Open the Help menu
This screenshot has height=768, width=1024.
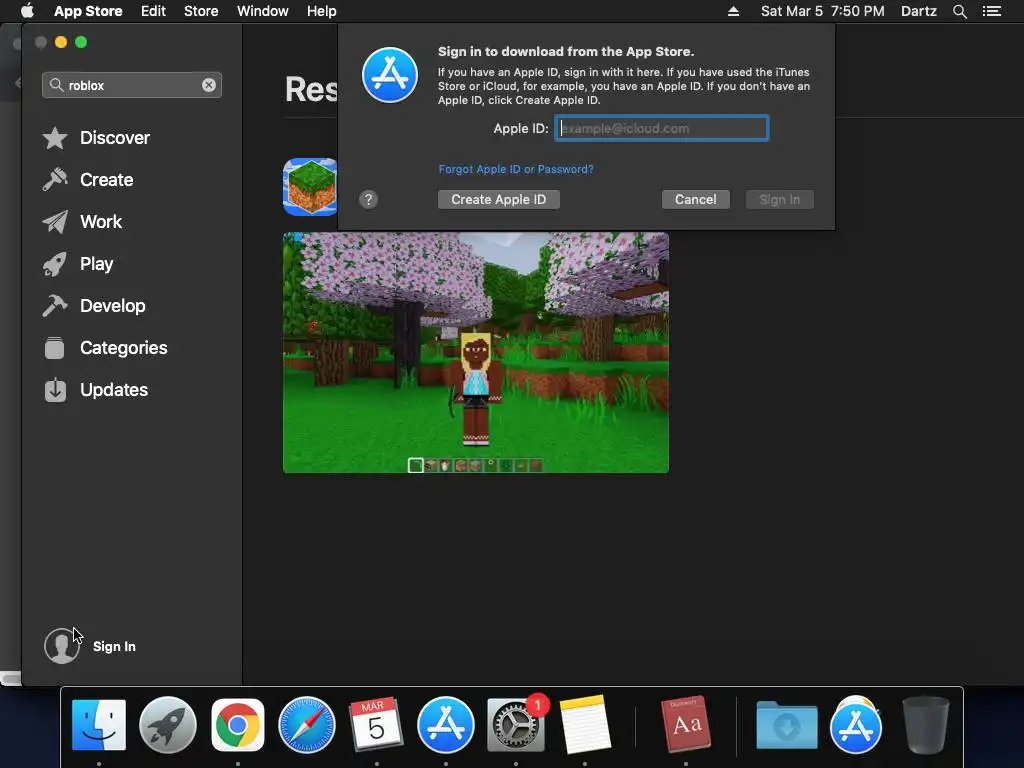point(322,11)
